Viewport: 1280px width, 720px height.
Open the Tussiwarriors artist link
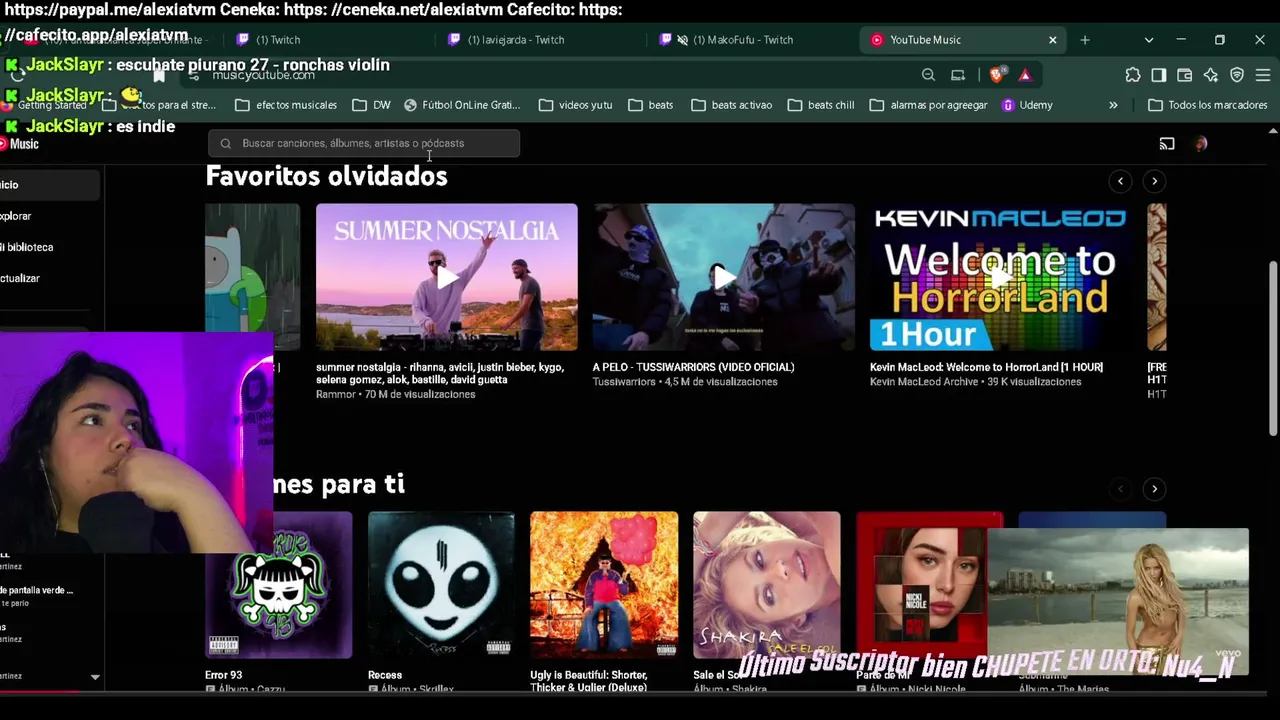click(624, 382)
